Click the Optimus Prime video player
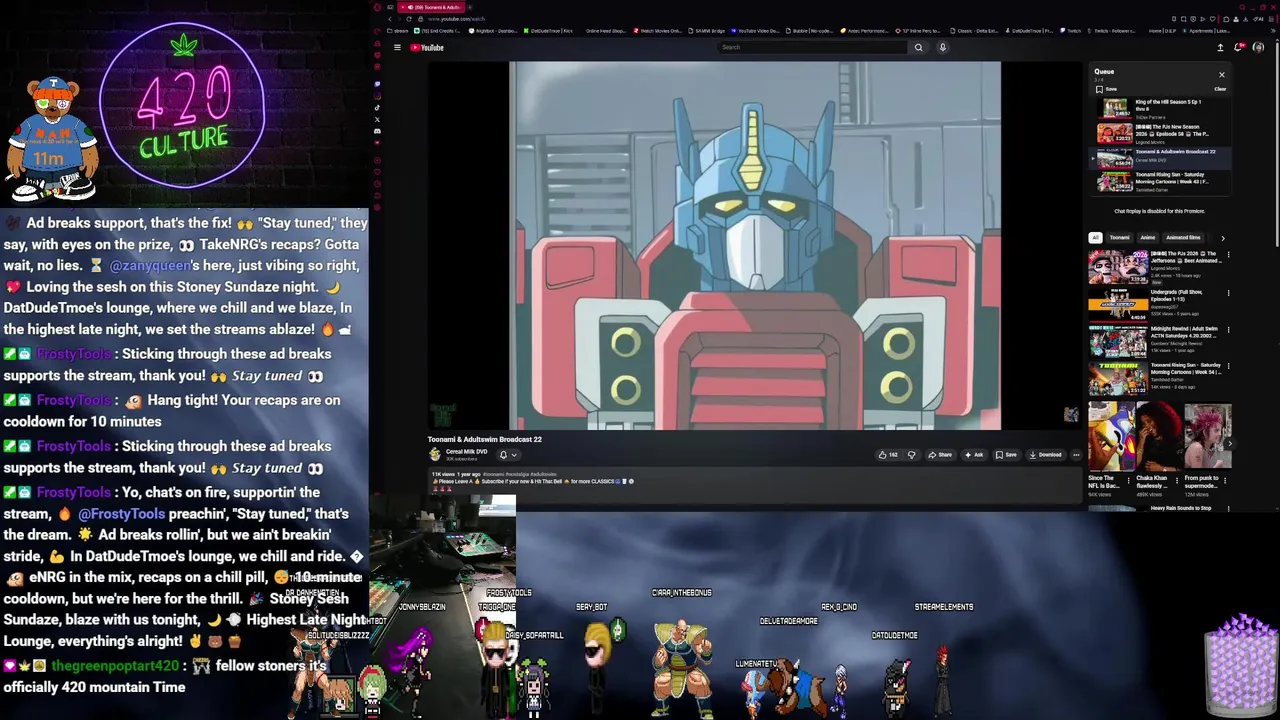1280x720 pixels. click(755, 246)
